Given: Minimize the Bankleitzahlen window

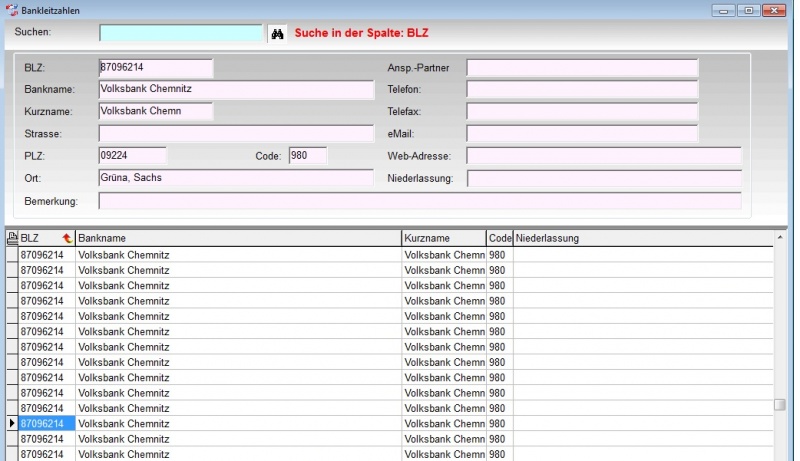Looking at the screenshot, I should [723, 10].
